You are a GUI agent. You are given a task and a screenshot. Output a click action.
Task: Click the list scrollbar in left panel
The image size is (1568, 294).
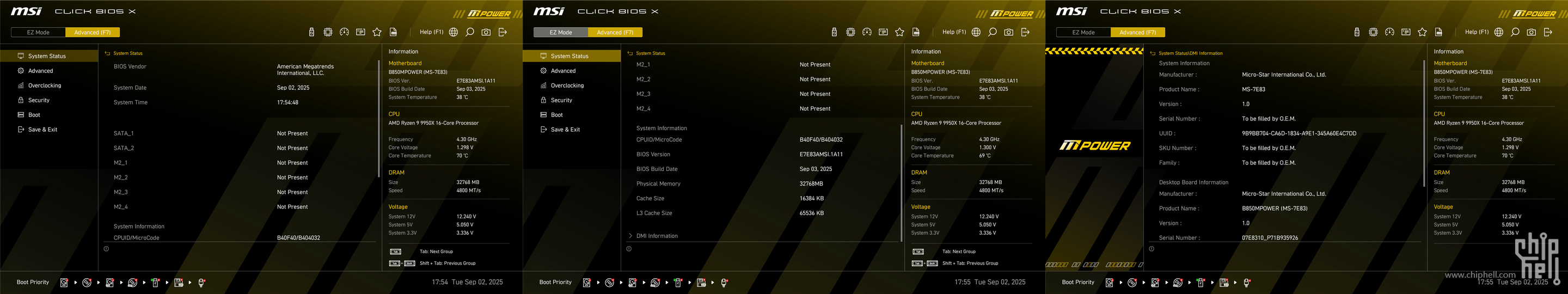pyautogui.click(x=378, y=118)
